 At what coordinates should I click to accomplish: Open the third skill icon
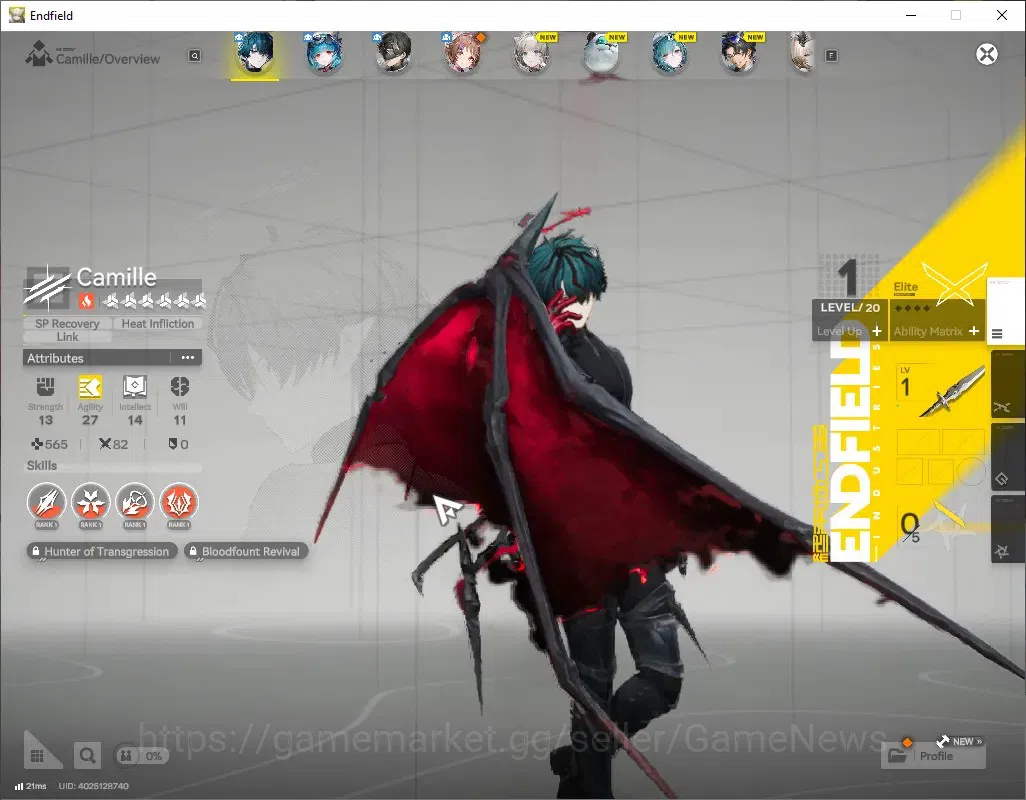point(135,502)
